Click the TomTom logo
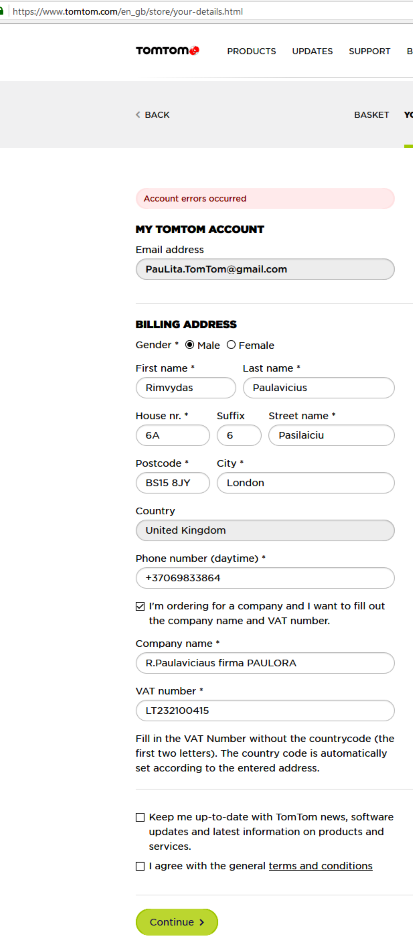This screenshot has width=413, height=941. point(167,51)
